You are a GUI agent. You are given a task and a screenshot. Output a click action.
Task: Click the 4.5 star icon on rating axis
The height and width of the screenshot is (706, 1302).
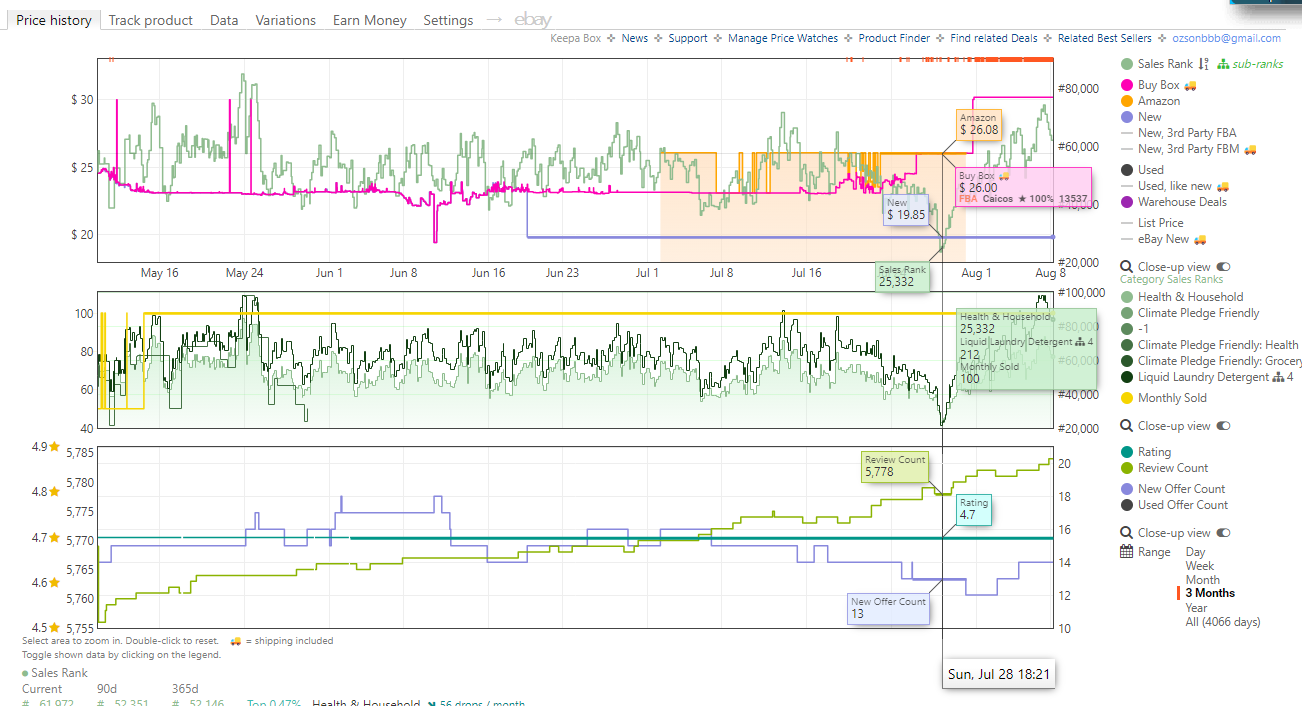click(55, 628)
